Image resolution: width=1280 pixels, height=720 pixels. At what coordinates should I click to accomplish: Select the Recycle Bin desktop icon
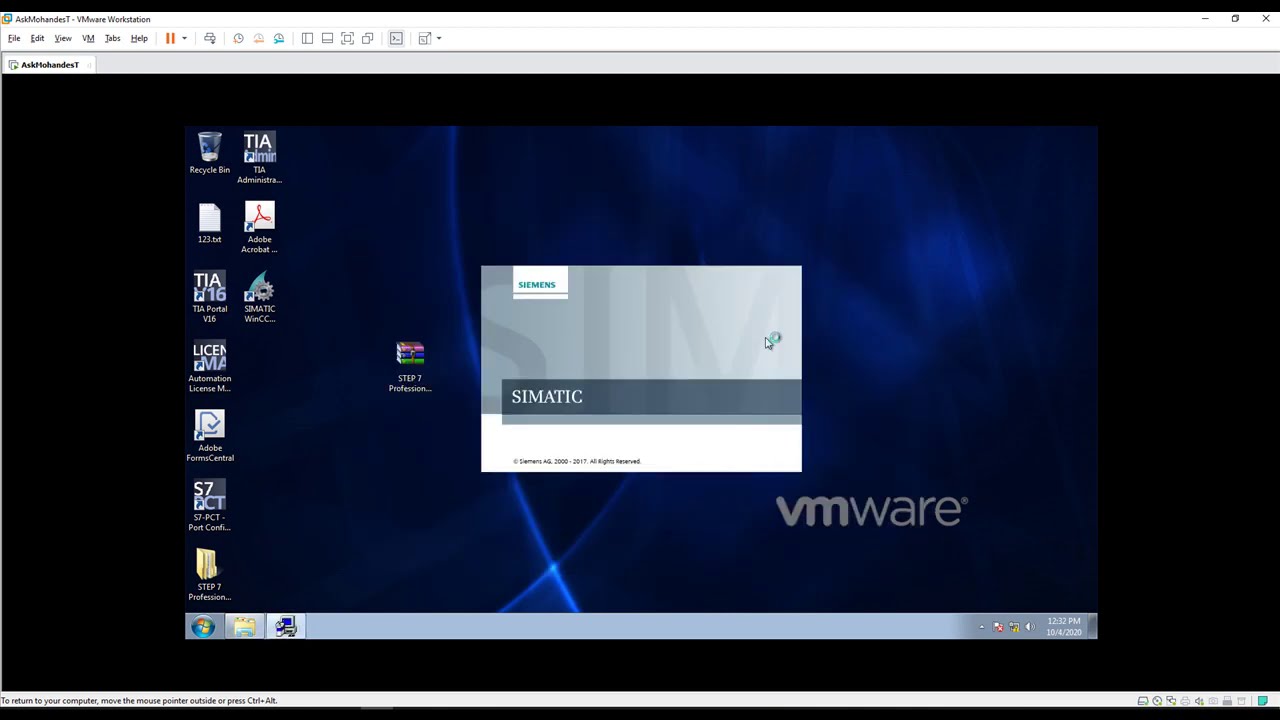pyautogui.click(x=210, y=153)
